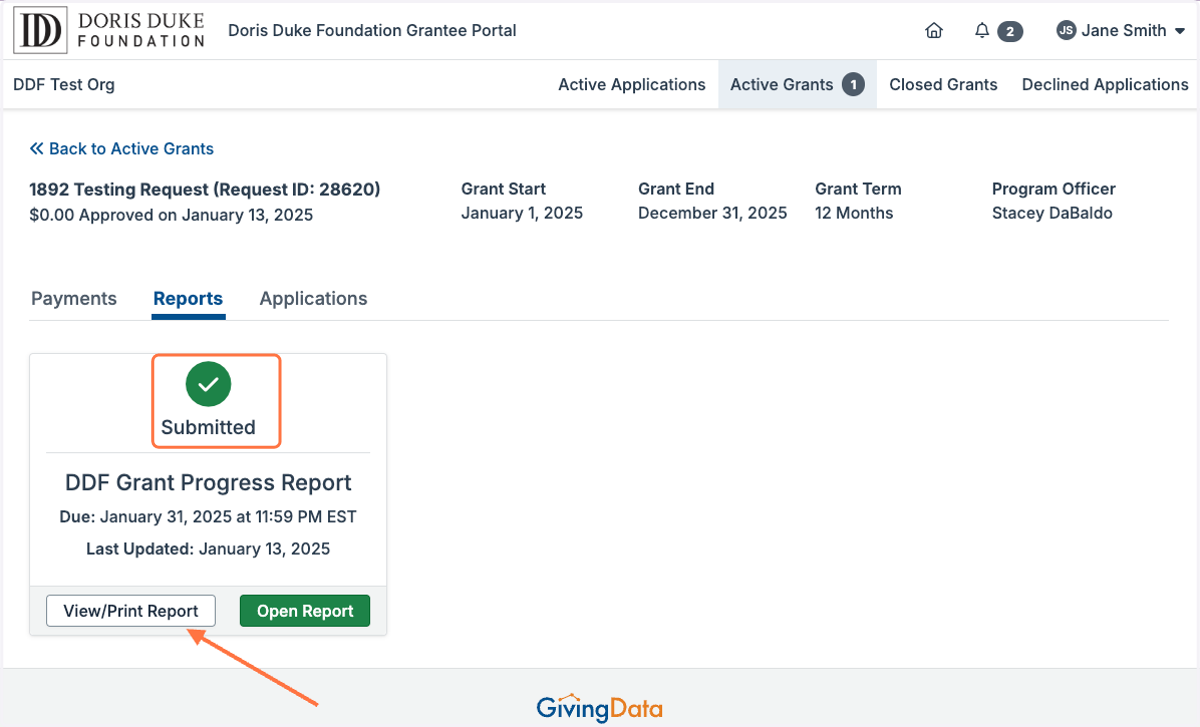The width and height of the screenshot is (1200, 727).
Task: Click the green Open Report button
Action: point(305,611)
